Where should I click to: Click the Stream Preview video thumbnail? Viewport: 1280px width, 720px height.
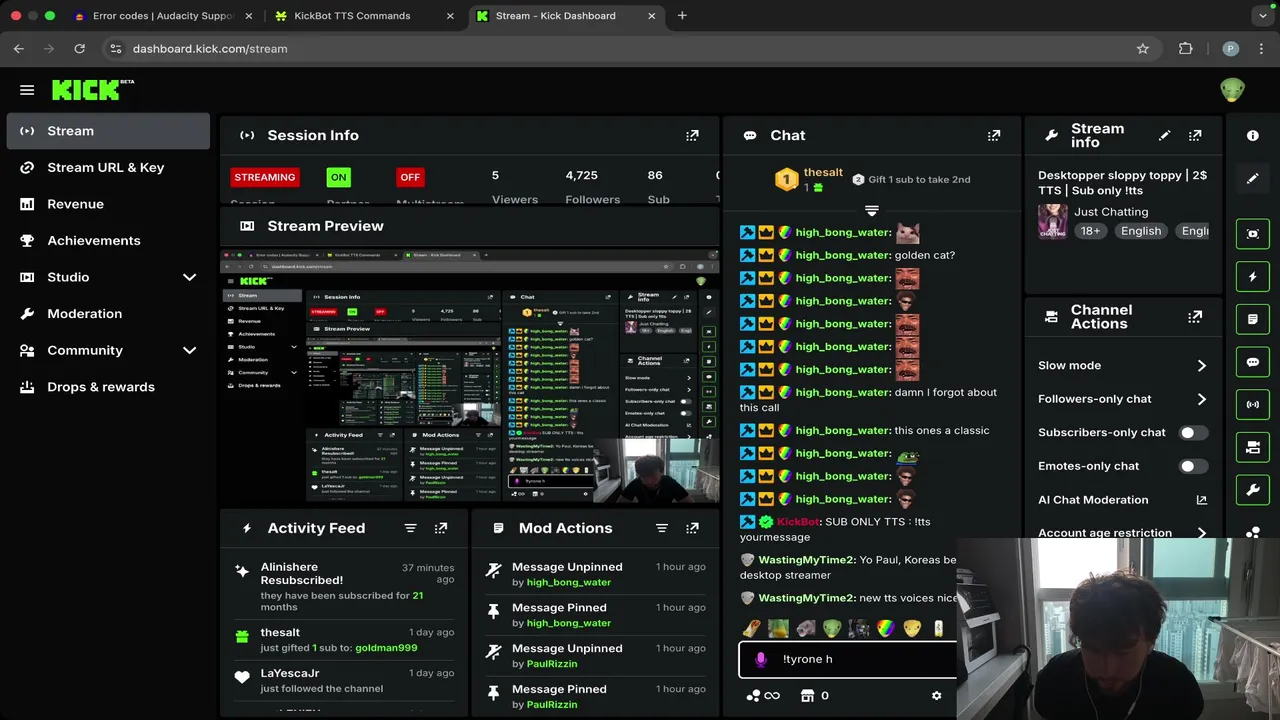click(469, 375)
